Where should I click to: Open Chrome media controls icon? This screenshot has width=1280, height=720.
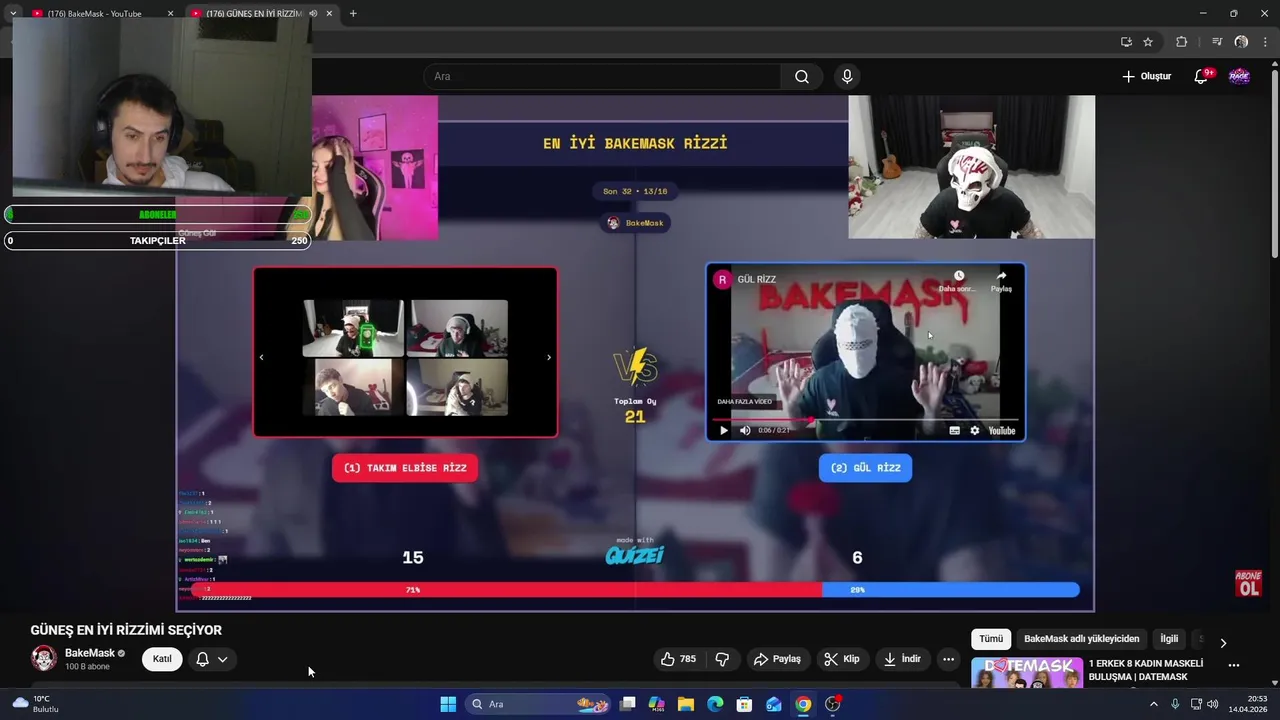1216,42
